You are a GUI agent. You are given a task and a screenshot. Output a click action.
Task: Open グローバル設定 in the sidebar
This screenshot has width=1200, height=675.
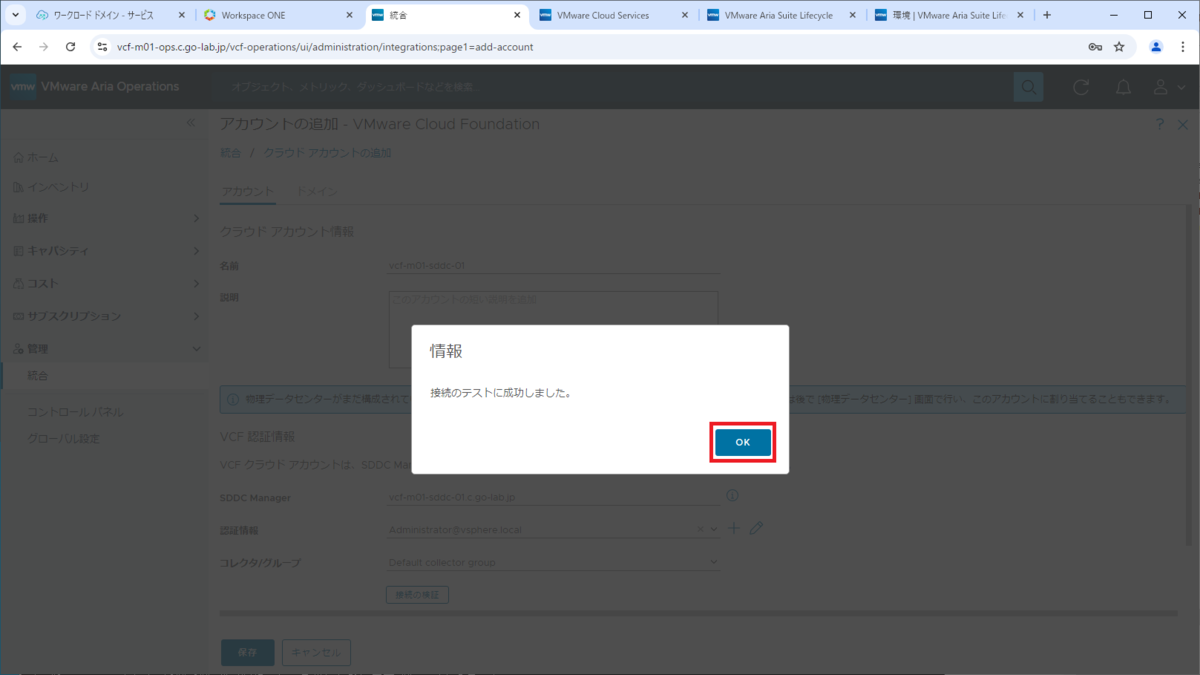tap(64, 439)
